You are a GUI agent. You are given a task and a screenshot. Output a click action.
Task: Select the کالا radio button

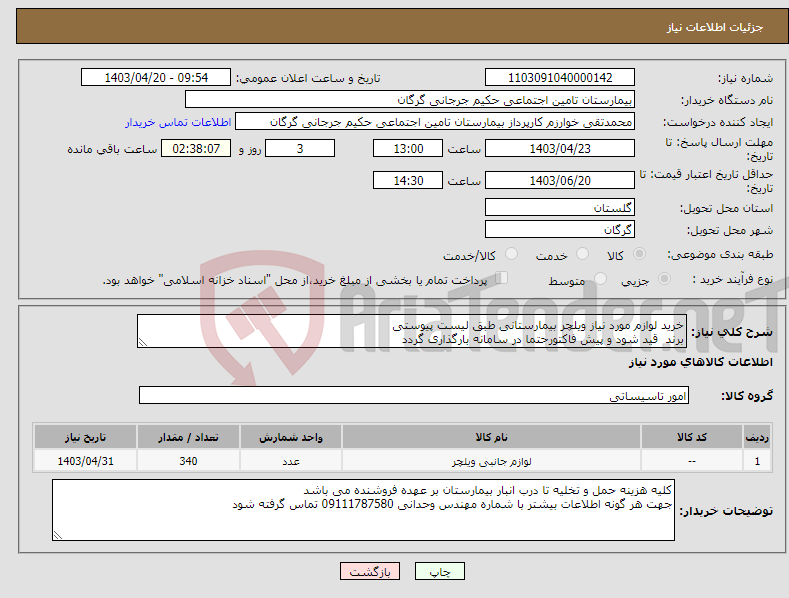(639, 254)
